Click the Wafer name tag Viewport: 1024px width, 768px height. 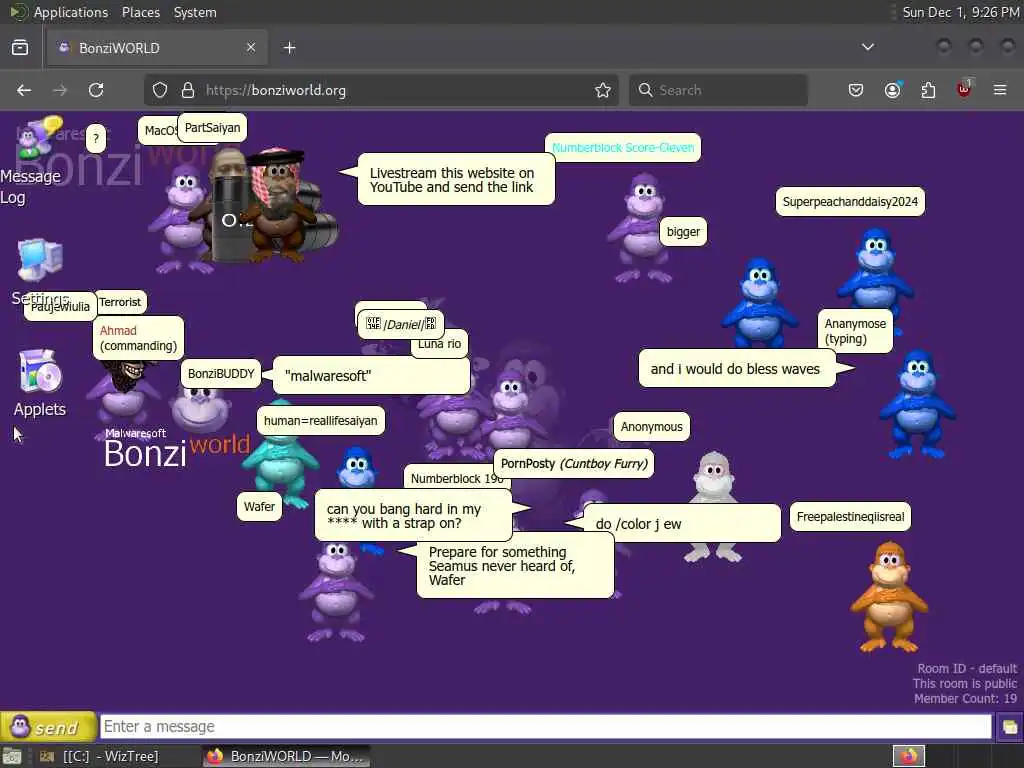click(259, 506)
